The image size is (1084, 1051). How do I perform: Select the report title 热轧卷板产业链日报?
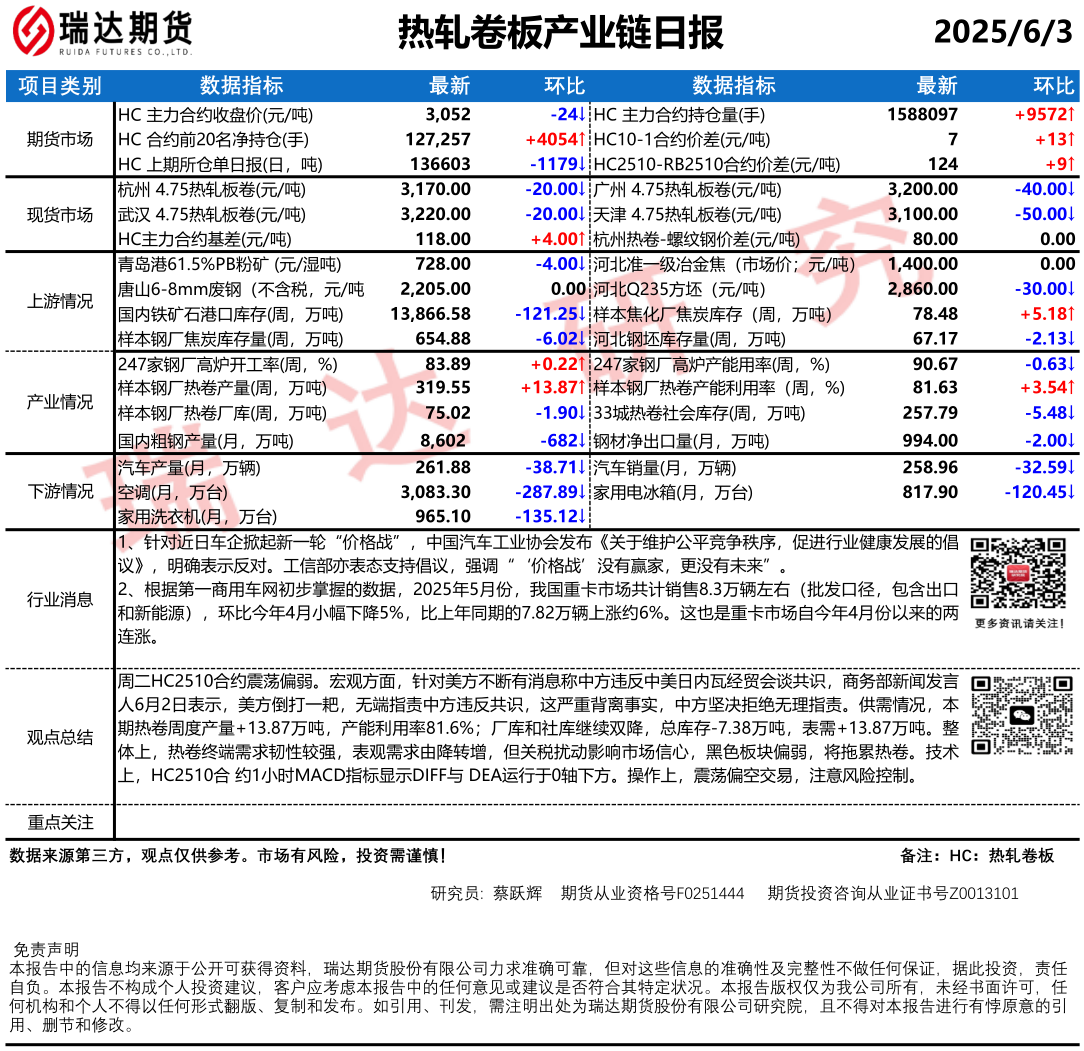point(561,32)
